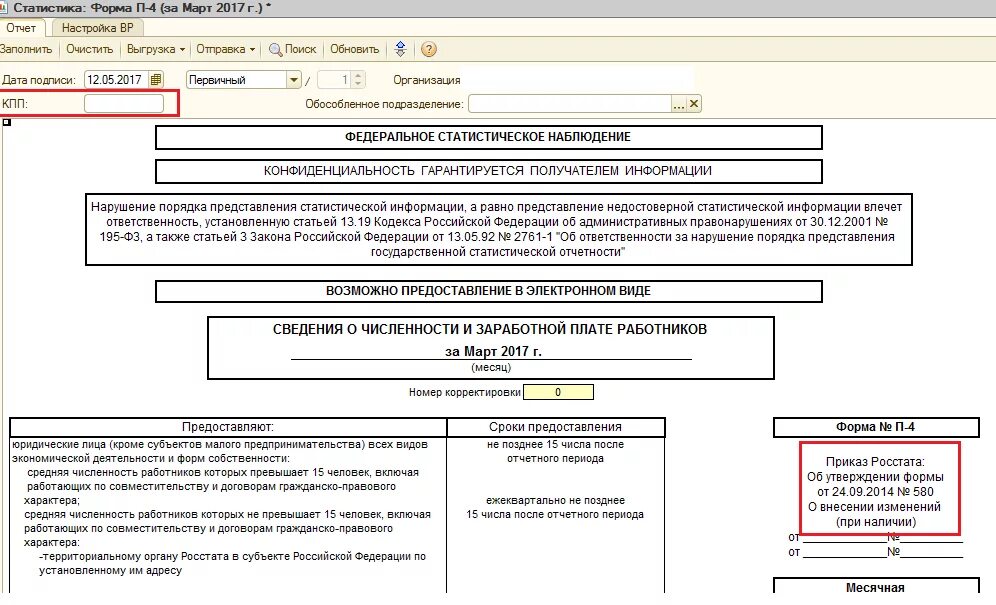
Task: Click the correction number spinner arrows
Action: [358, 80]
